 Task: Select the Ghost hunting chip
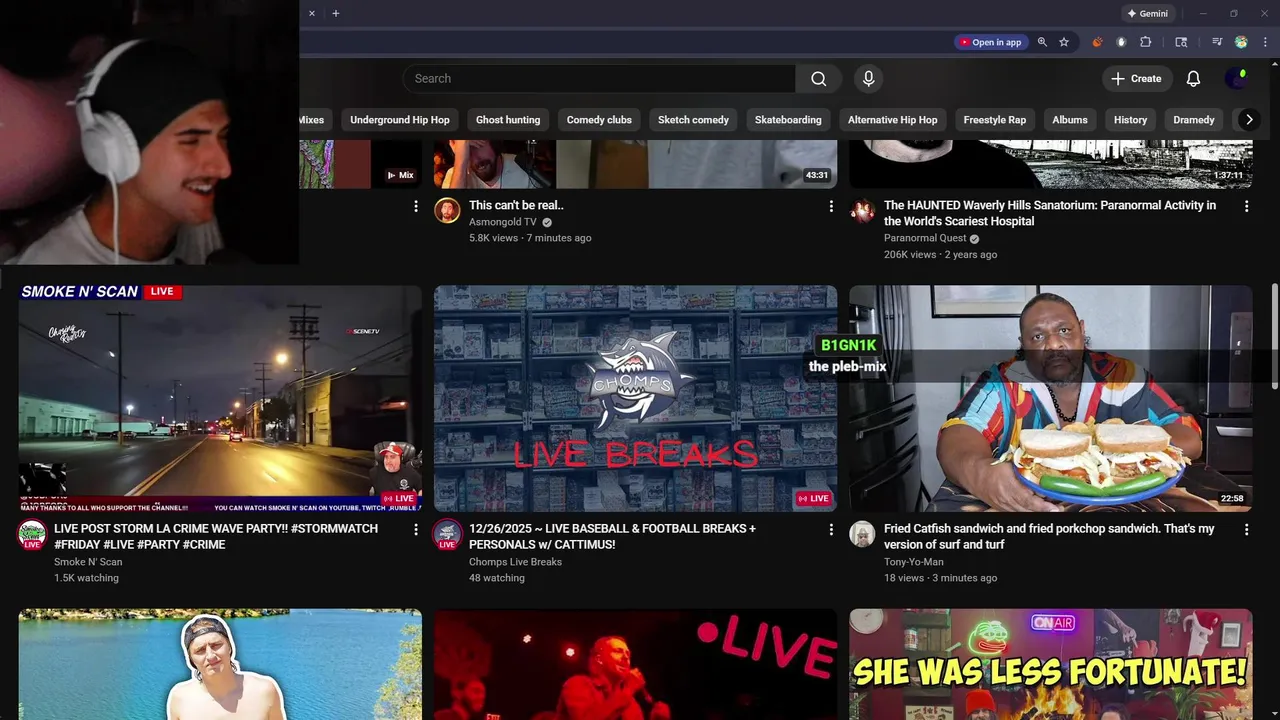coord(508,120)
